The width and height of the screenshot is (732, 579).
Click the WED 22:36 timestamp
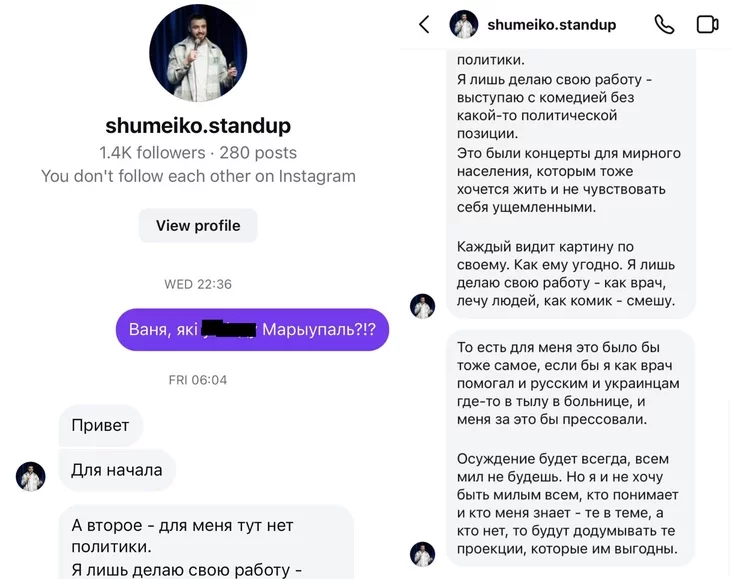tap(198, 284)
